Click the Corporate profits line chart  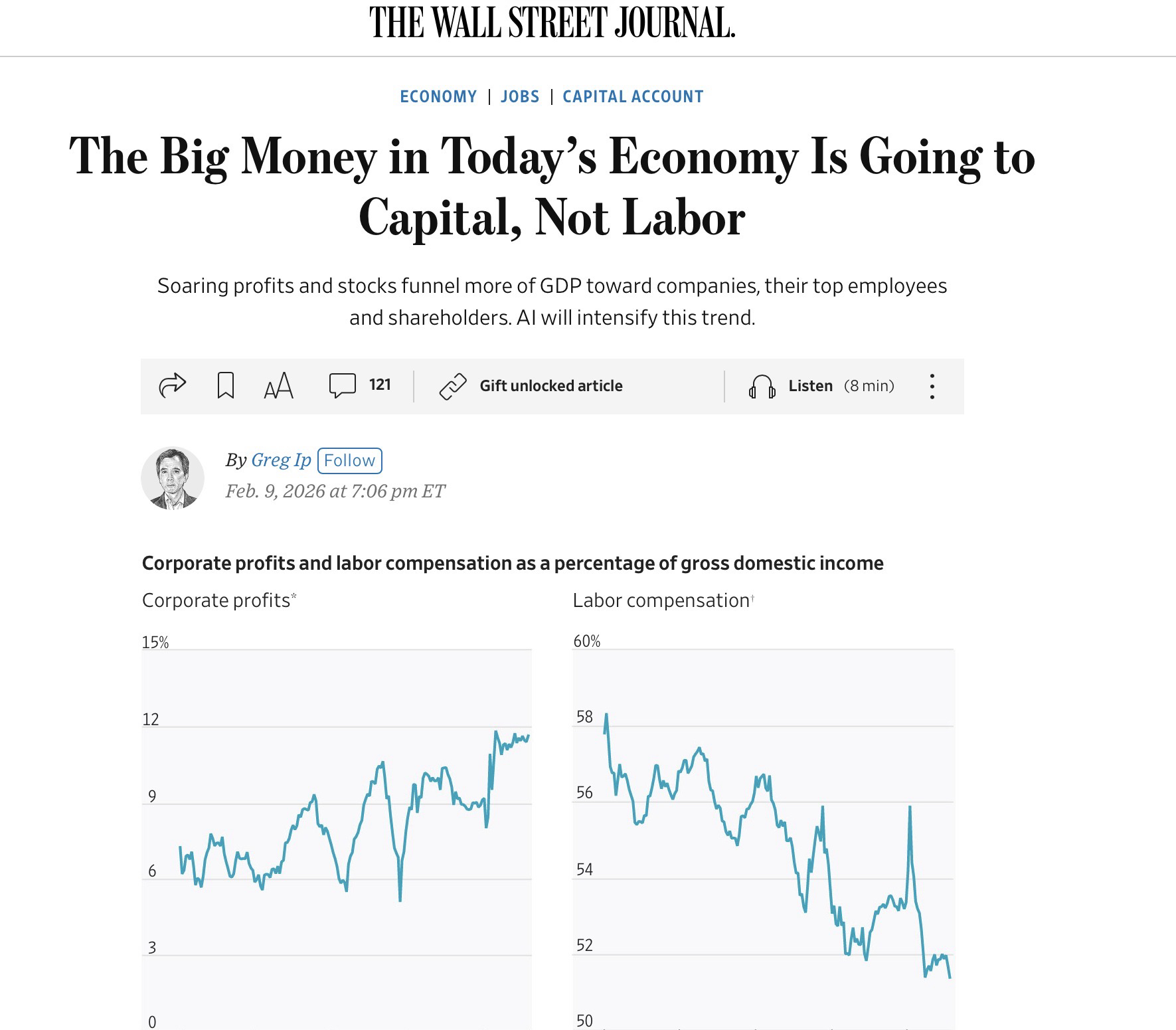(337, 830)
